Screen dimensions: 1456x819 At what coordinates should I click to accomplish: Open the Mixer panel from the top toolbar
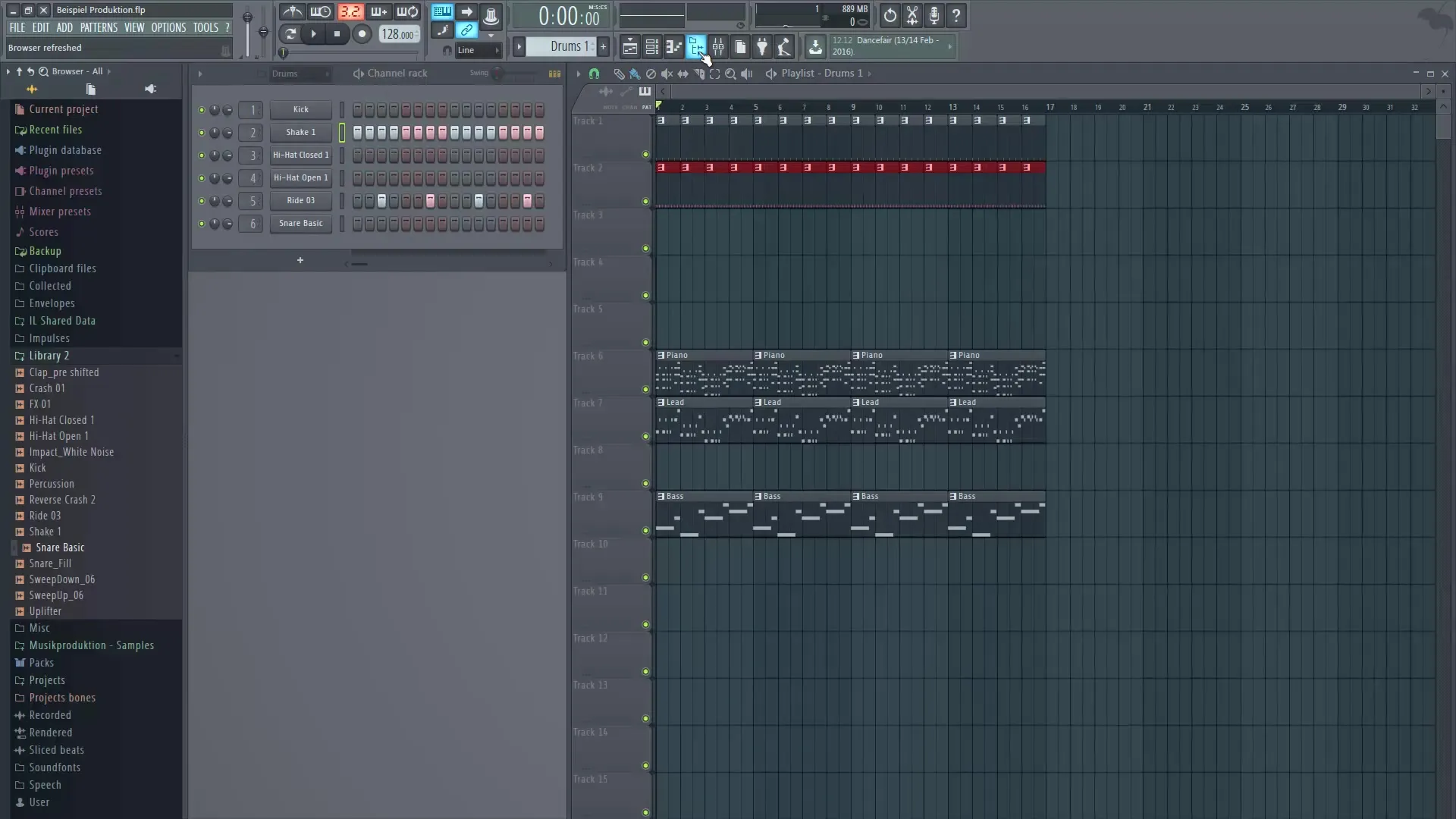[x=719, y=47]
